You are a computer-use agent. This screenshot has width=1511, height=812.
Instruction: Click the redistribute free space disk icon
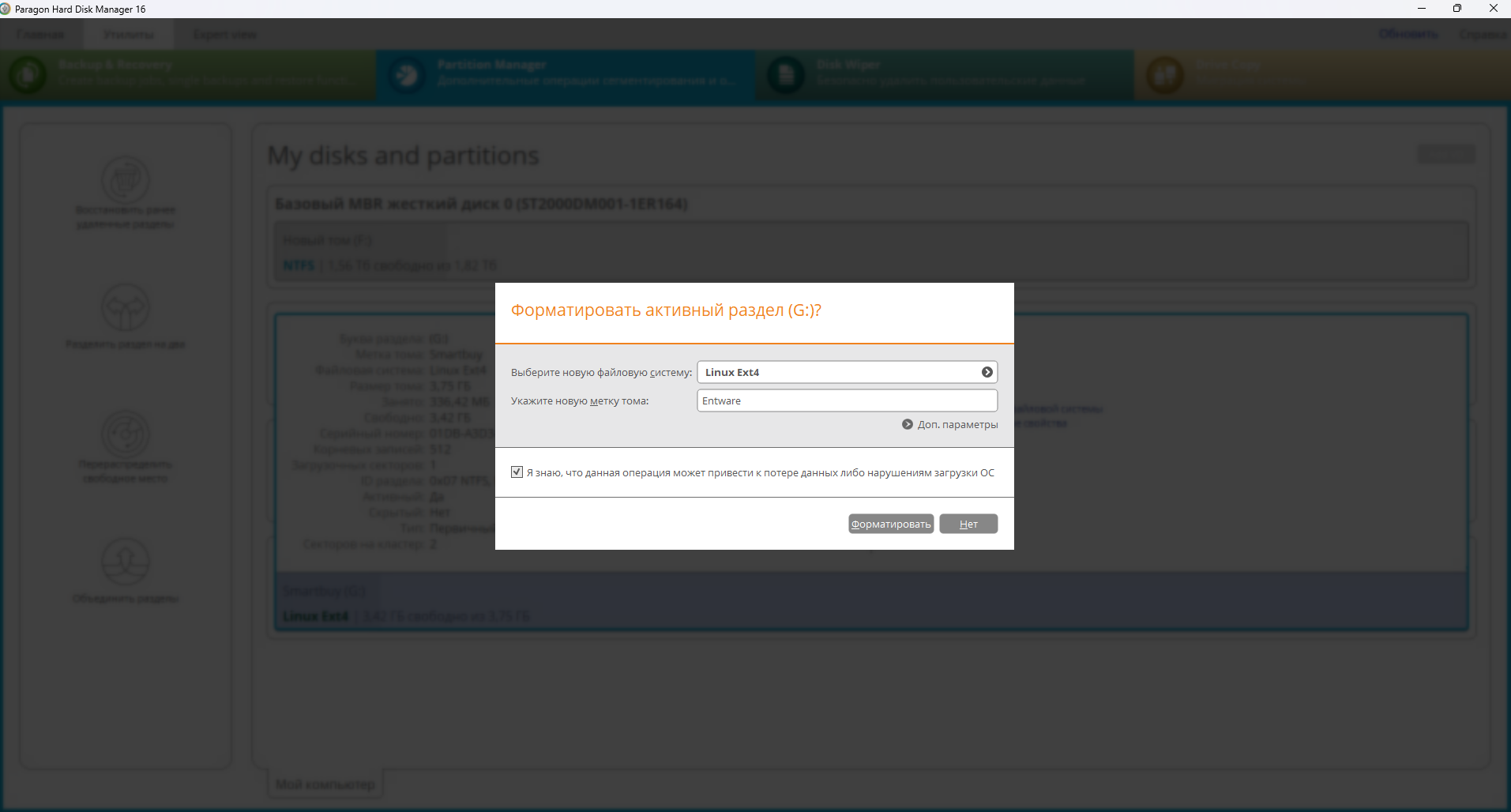pos(125,434)
